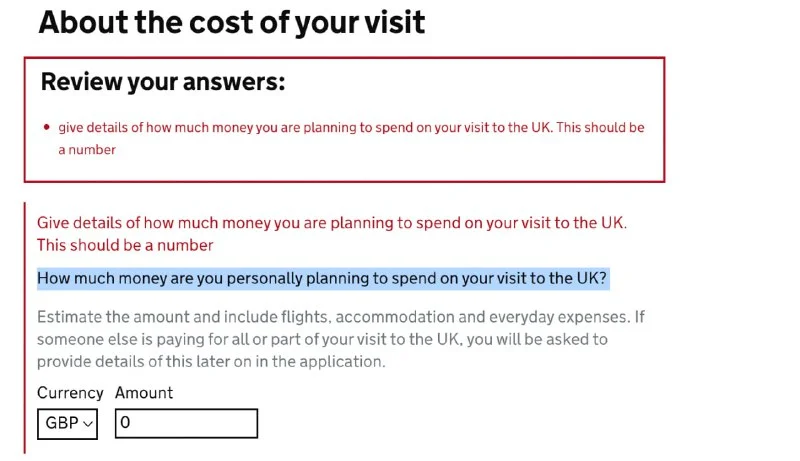Open the GBP currency dropdown
The width and height of the screenshot is (800, 461).
(x=68, y=423)
